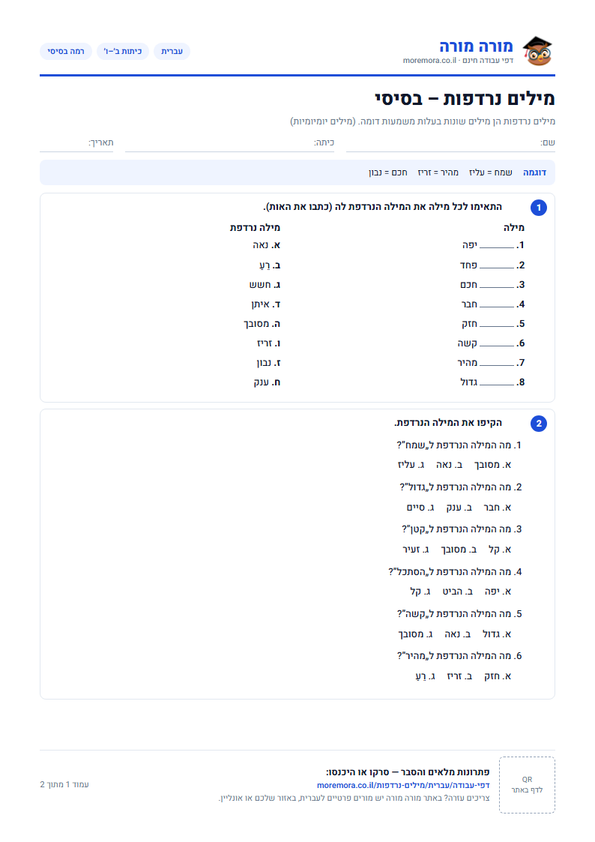This screenshot has width=595, height=842.
Task: Choose answer ב. ענק for question 2
Action: pyautogui.click(x=459, y=507)
